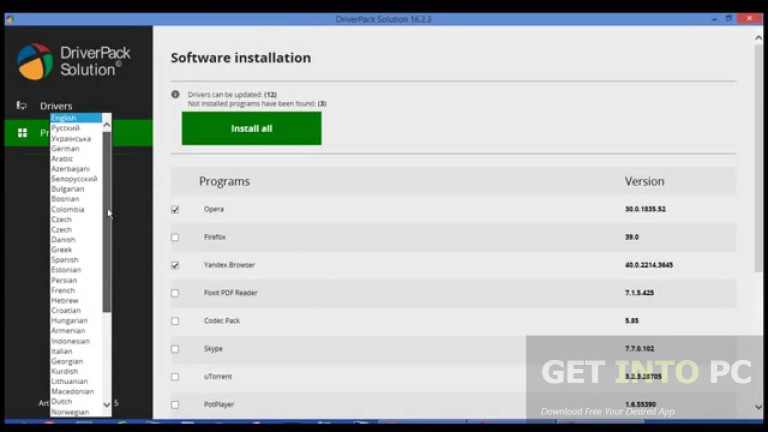Screen dimensions: 768x432
Task: Select Hungarian in language list
Action: (70, 320)
